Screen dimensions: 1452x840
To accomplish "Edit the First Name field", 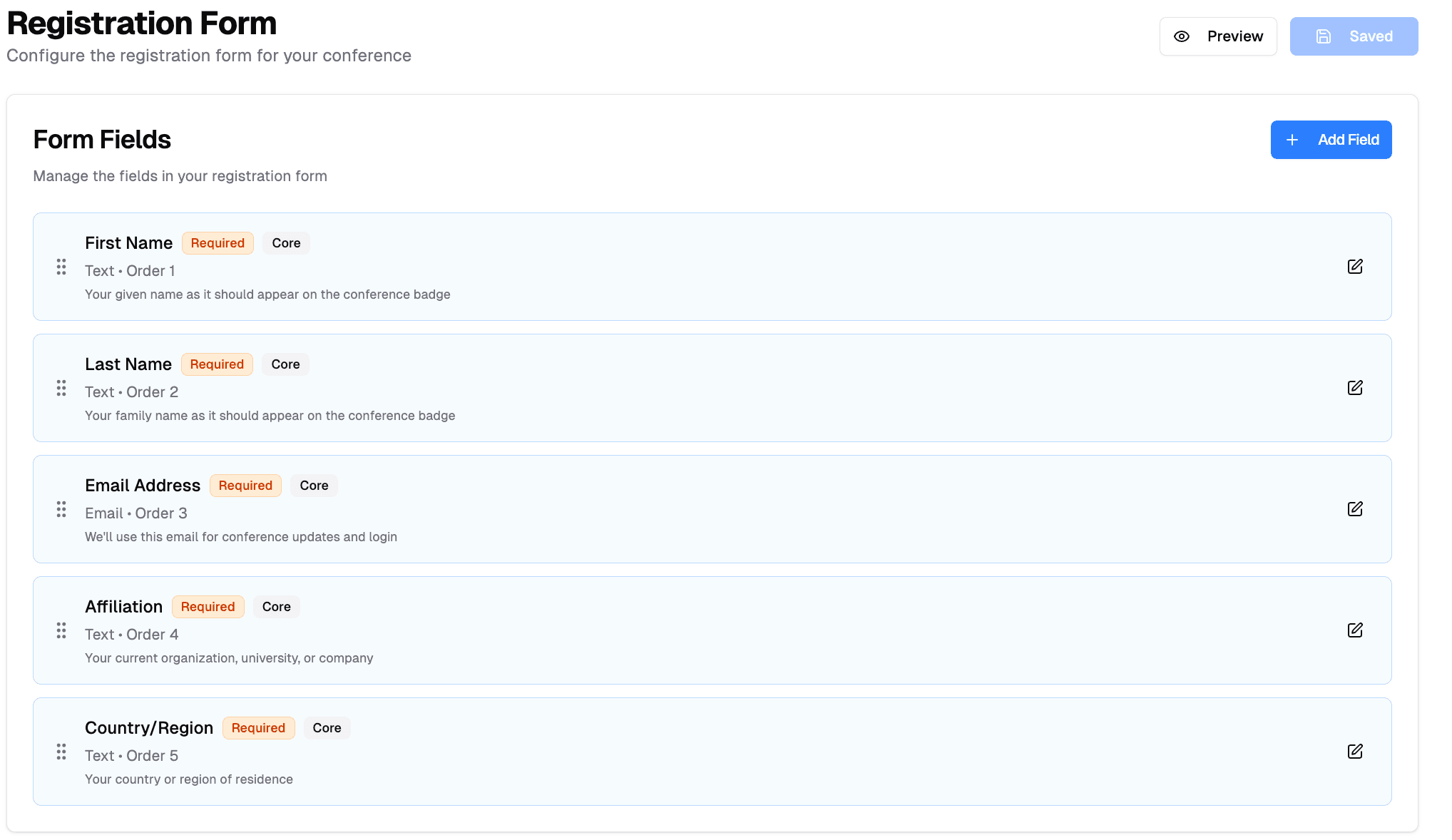I will coord(1355,267).
